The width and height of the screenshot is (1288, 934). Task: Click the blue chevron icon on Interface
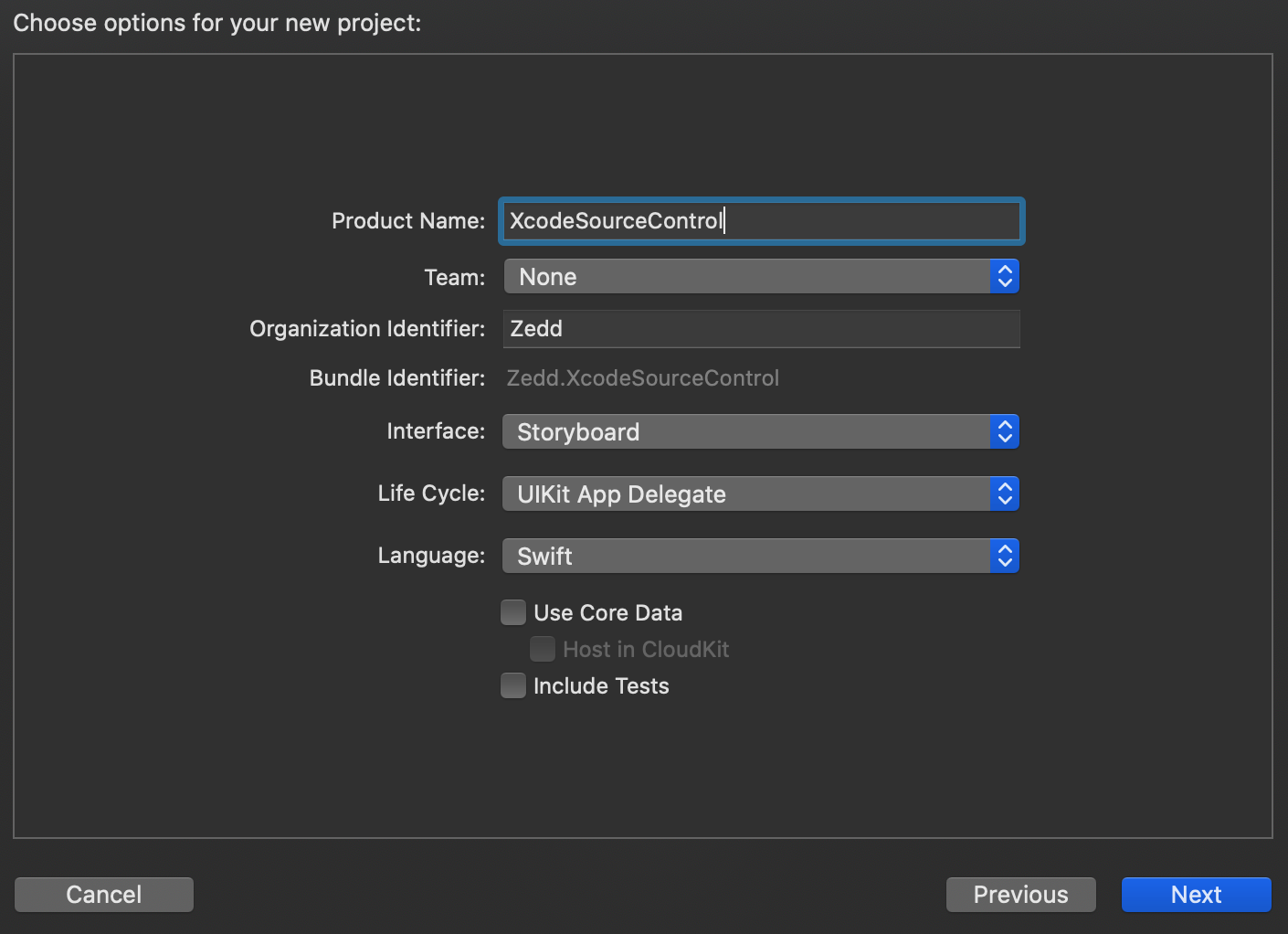[1005, 432]
